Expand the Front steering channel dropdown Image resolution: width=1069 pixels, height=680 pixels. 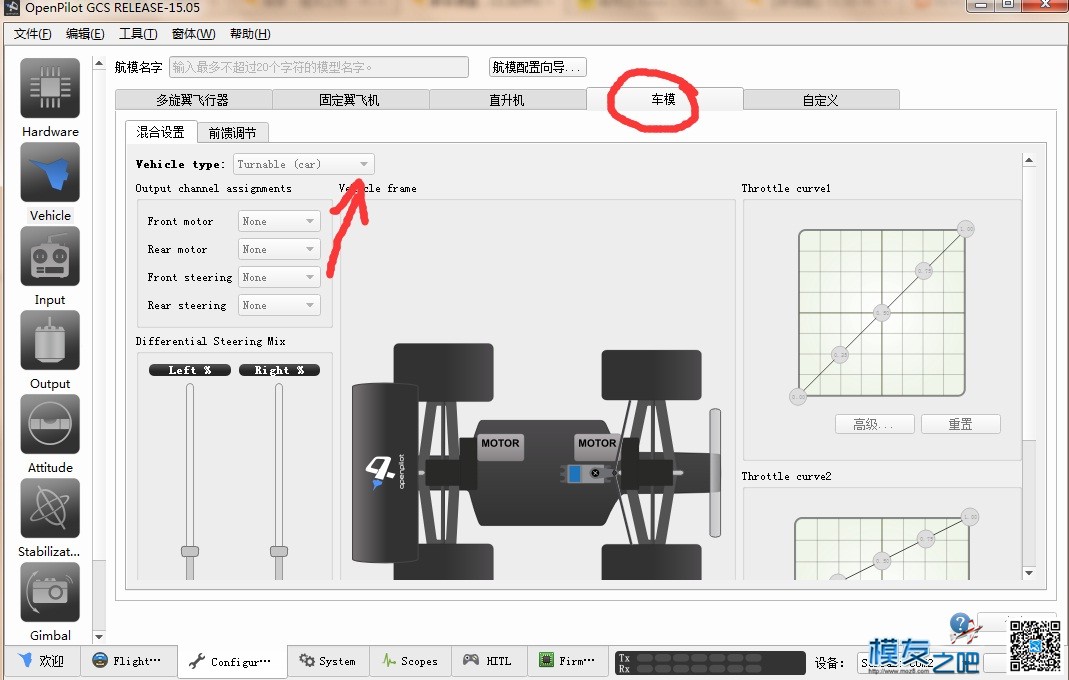pyautogui.click(x=279, y=277)
